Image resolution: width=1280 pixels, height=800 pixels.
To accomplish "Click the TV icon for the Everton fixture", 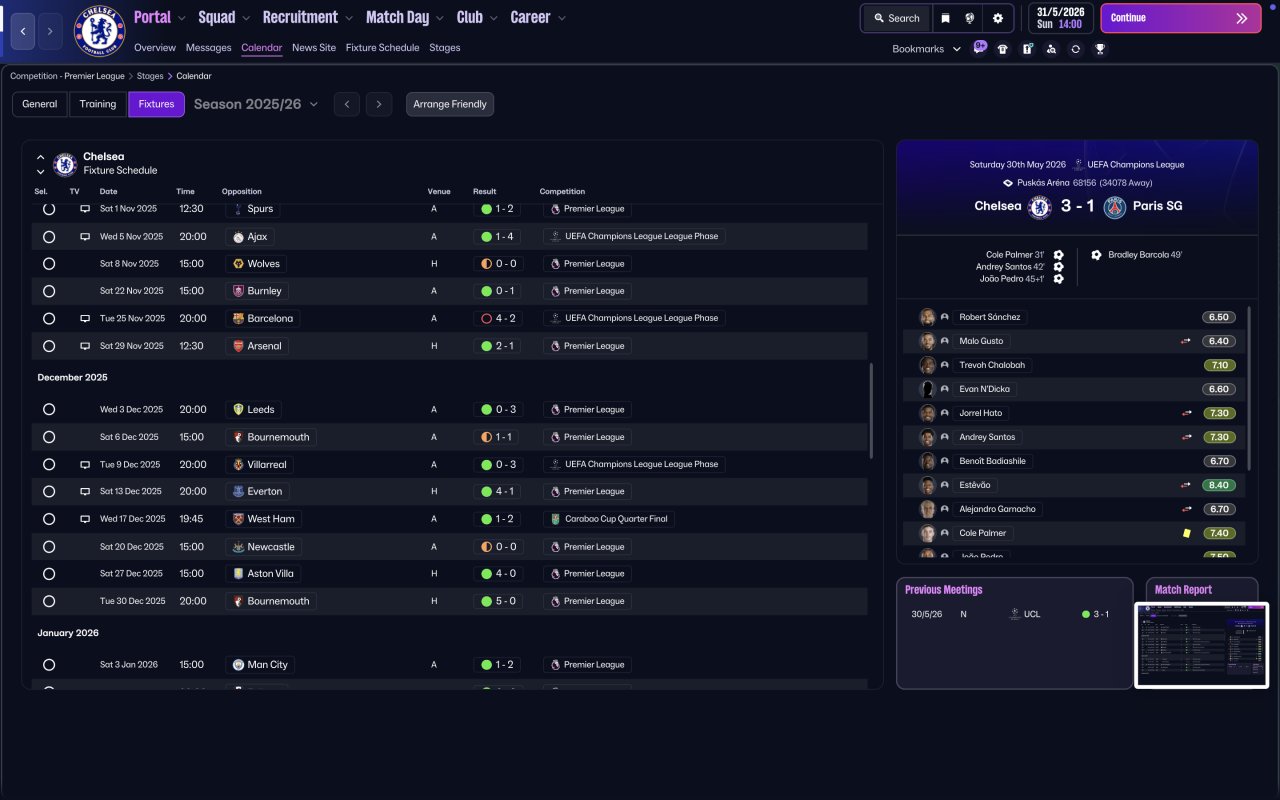I will pyautogui.click(x=85, y=491).
